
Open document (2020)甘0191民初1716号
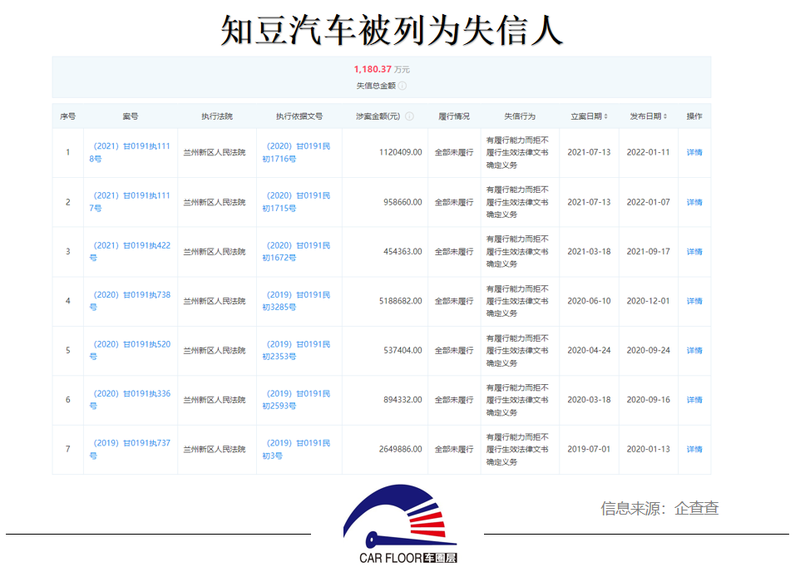tap(296, 152)
